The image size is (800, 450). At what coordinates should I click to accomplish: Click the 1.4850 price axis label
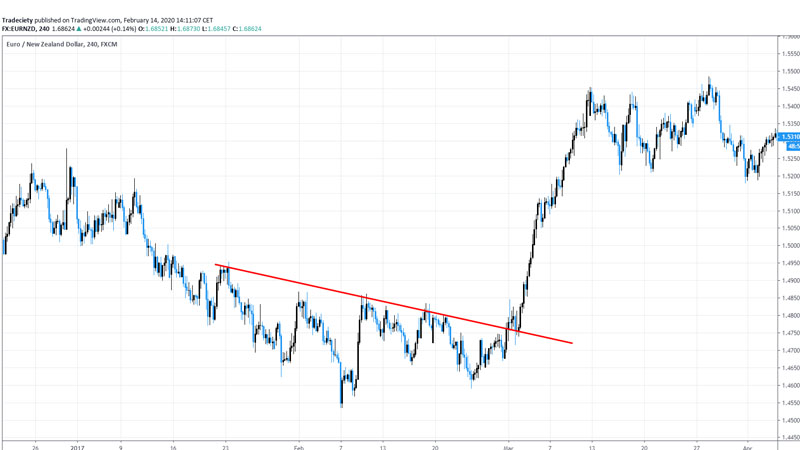pos(791,298)
